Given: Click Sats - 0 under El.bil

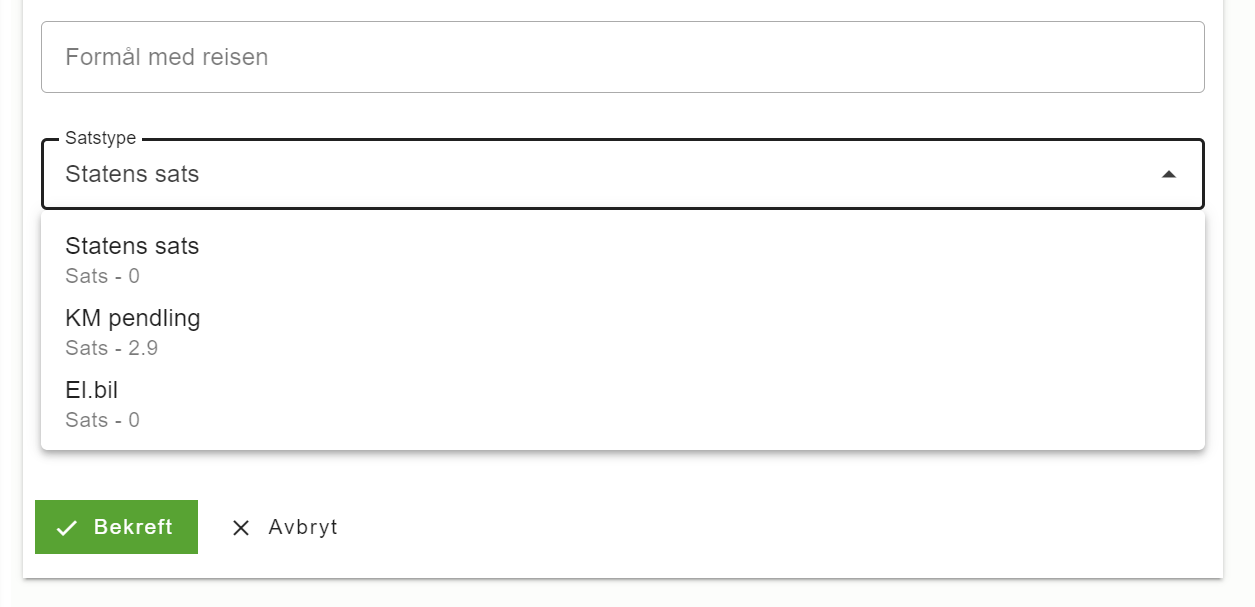Looking at the screenshot, I should pyautogui.click(x=103, y=420).
